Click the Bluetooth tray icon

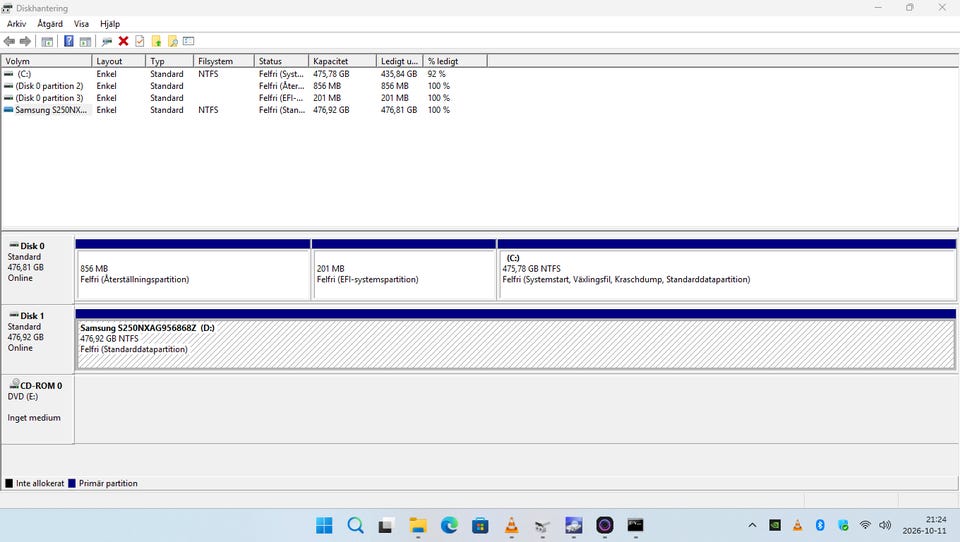point(820,525)
